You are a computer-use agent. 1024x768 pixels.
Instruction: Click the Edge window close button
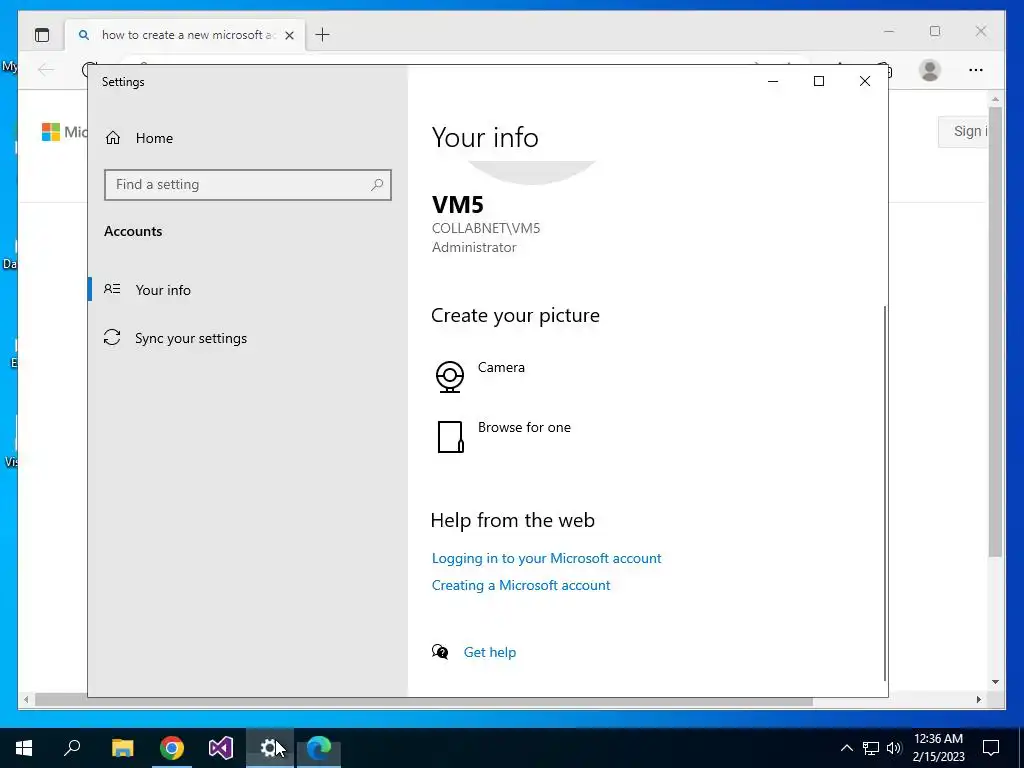click(x=980, y=31)
